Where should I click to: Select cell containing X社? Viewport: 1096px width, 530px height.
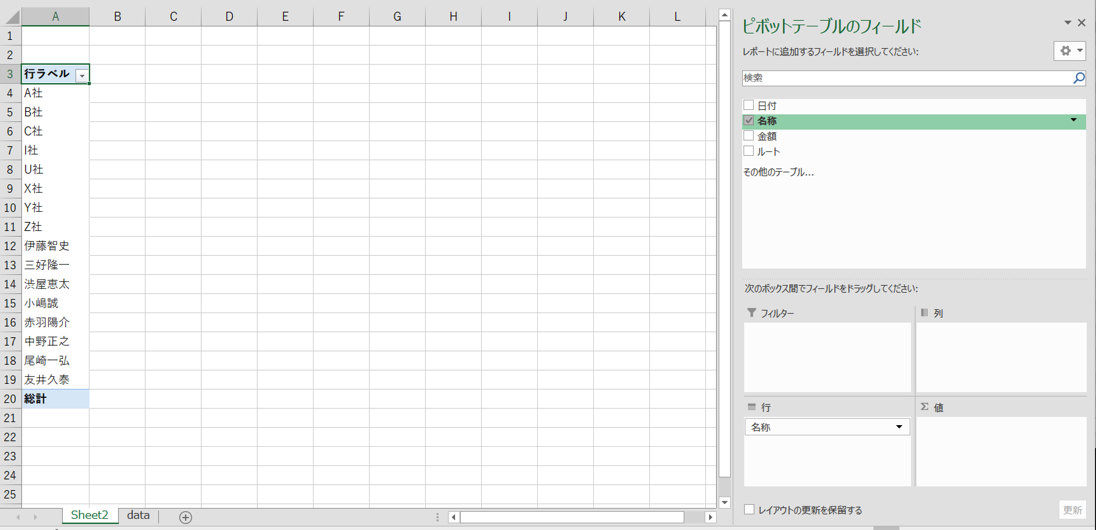[x=55, y=189]
